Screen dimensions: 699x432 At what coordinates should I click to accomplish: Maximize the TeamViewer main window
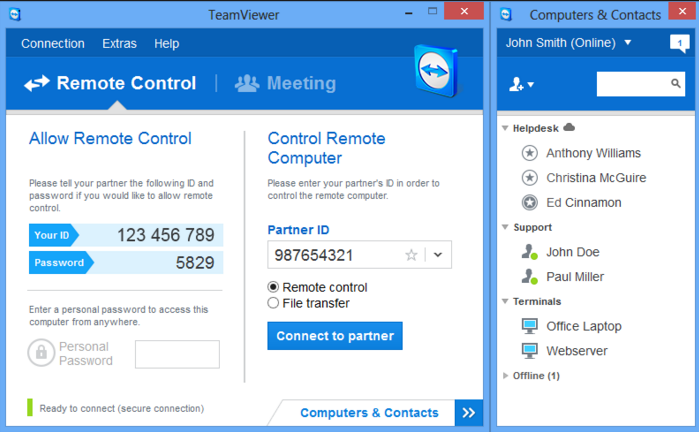(432, 11)
